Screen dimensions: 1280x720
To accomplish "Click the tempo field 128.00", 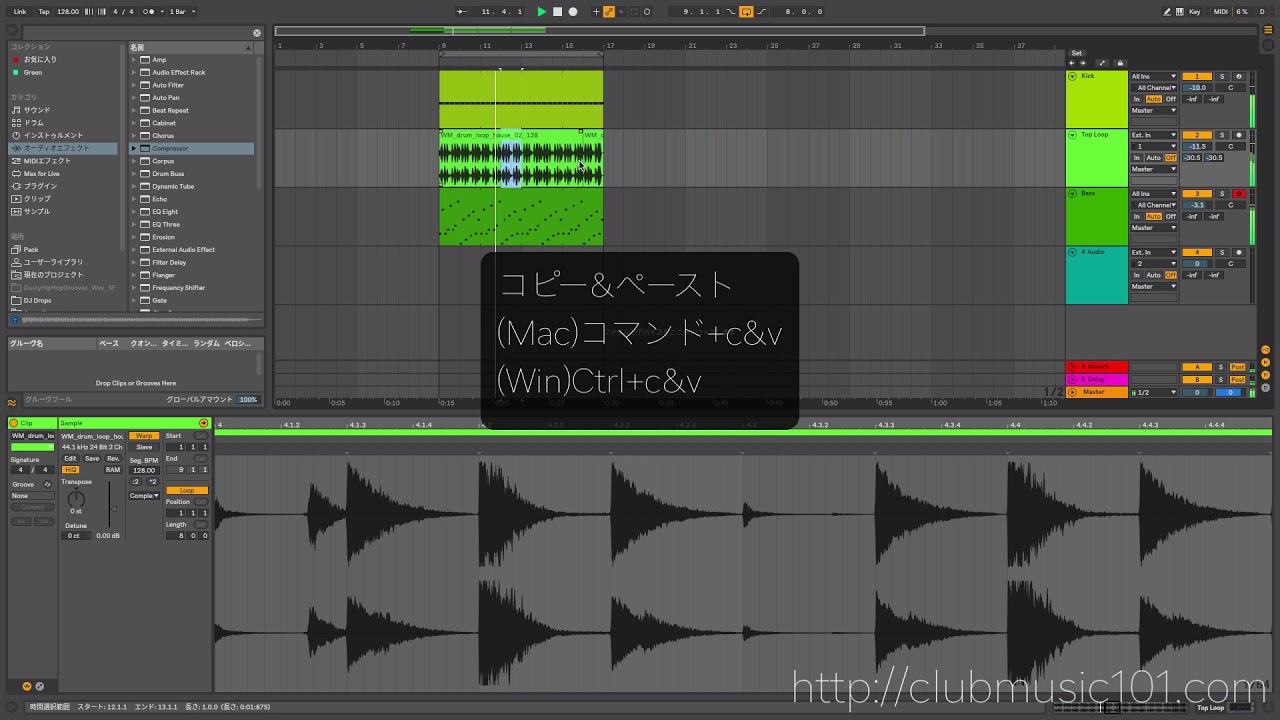I will pyautogui.click(x=69, y=12).
